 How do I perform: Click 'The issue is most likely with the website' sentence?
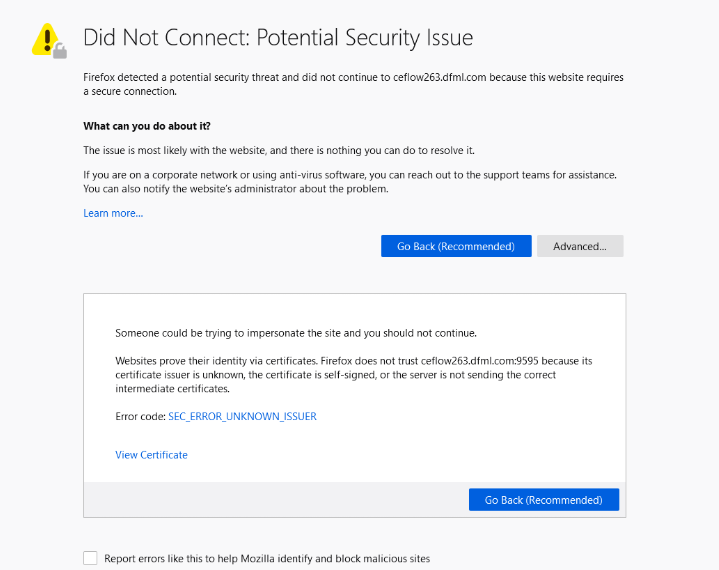pyautogui.click(x=278, y=150)
